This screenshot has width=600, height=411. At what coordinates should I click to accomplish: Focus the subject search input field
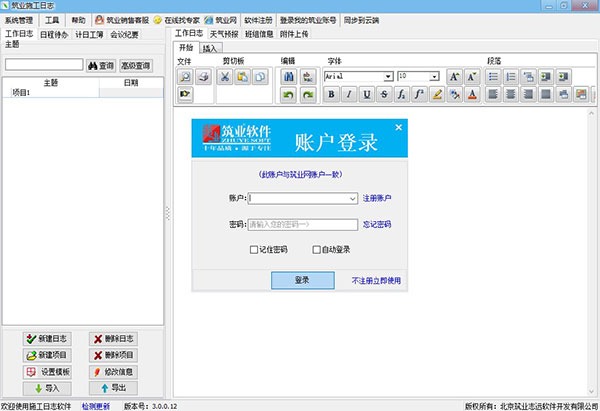coord(44,65)
